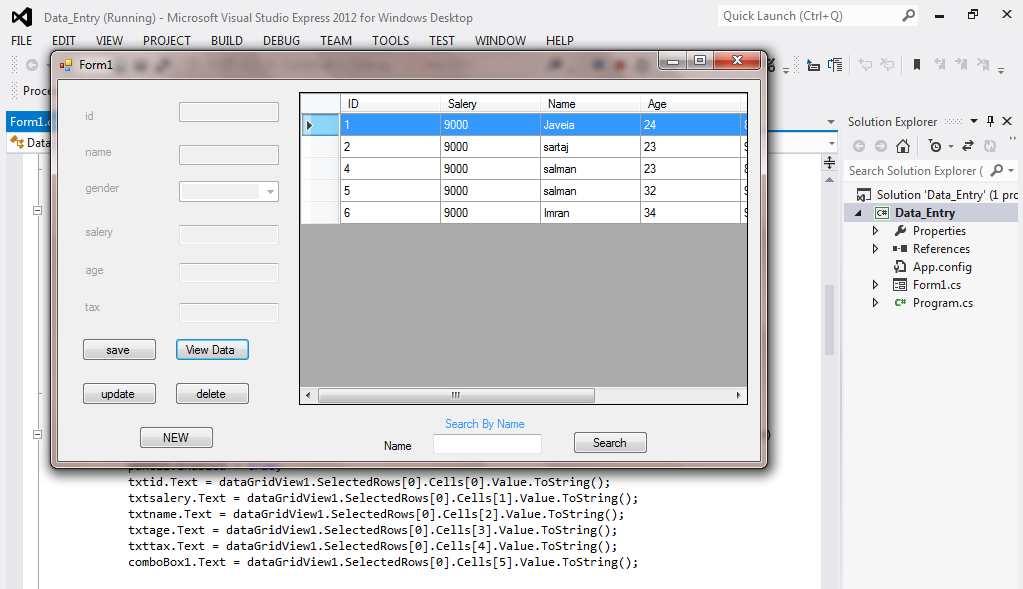The width and height of the screenshot is (1023, 589).
Task: Open Solution Explorer search options dropdown
Action: (x=1011, y=170)
